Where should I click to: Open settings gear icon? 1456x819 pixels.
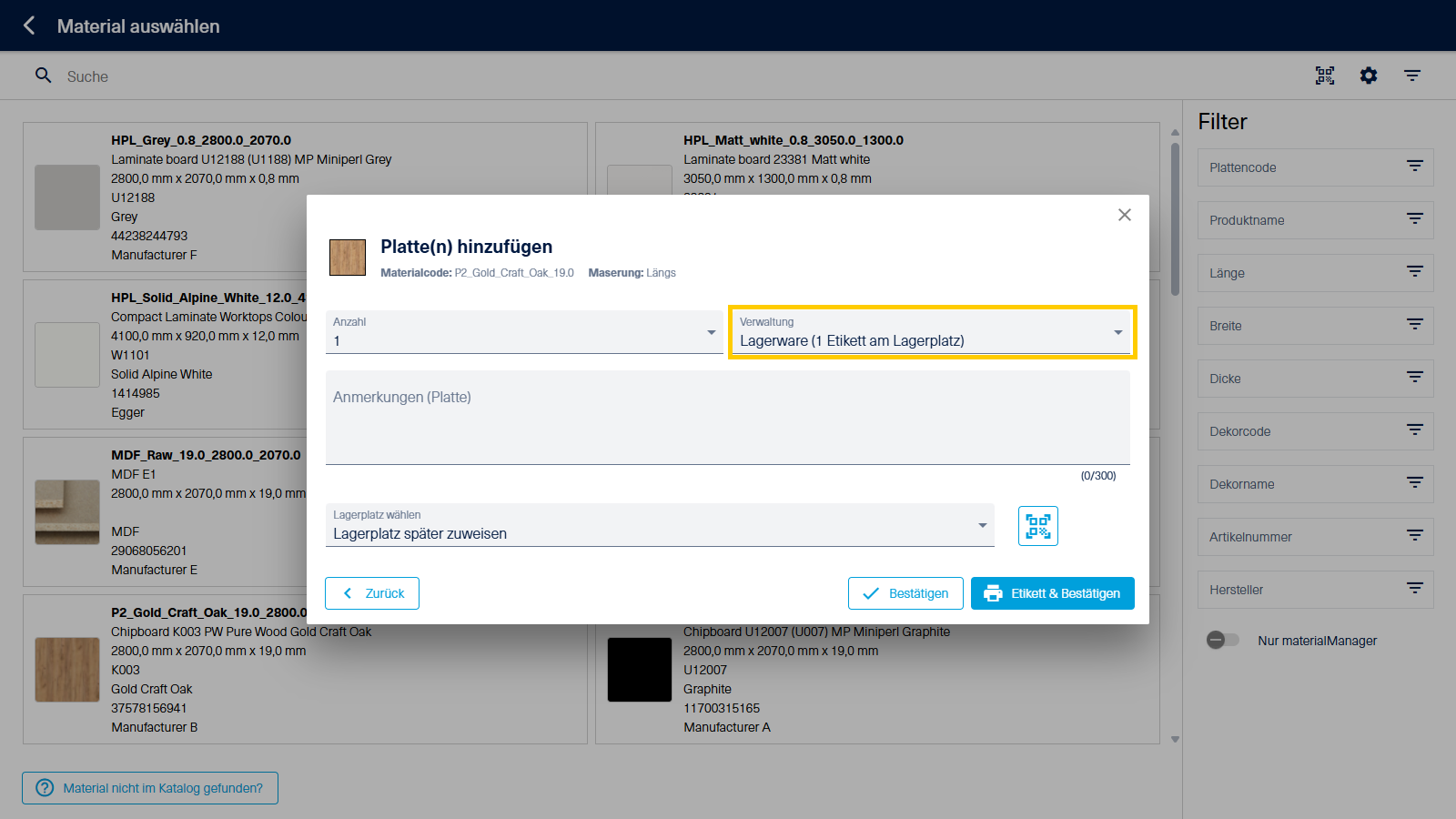coord(1369,76)
